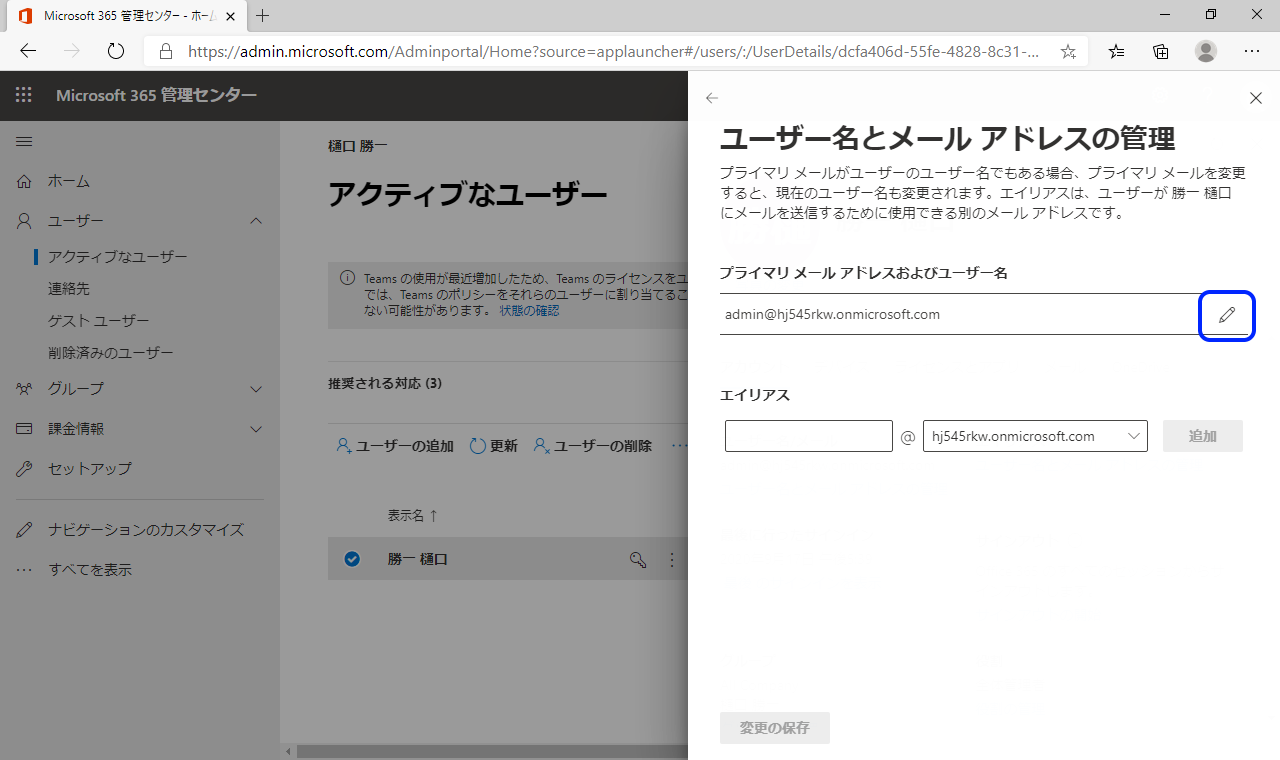Sort by the 表示名 column header

412,516
